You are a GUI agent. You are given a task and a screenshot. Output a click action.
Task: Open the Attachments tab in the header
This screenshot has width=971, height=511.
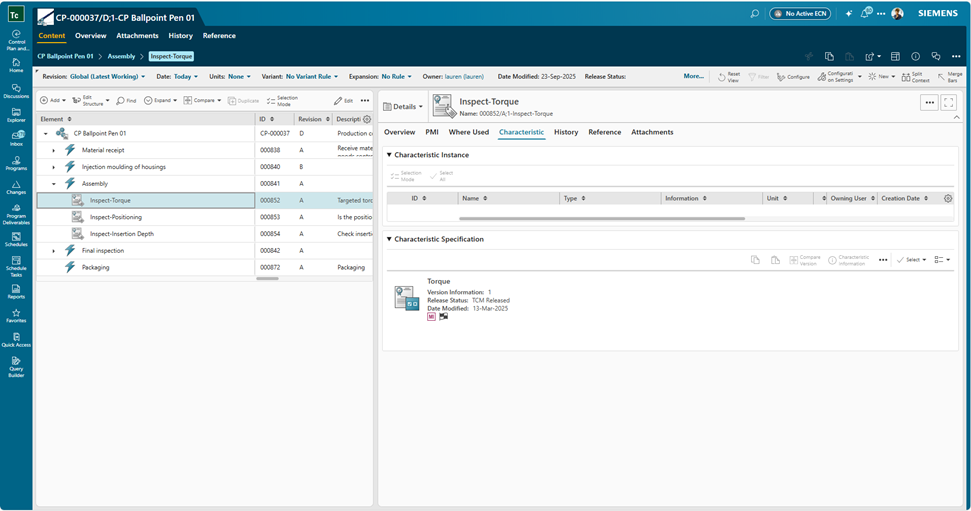click(137, 36)
